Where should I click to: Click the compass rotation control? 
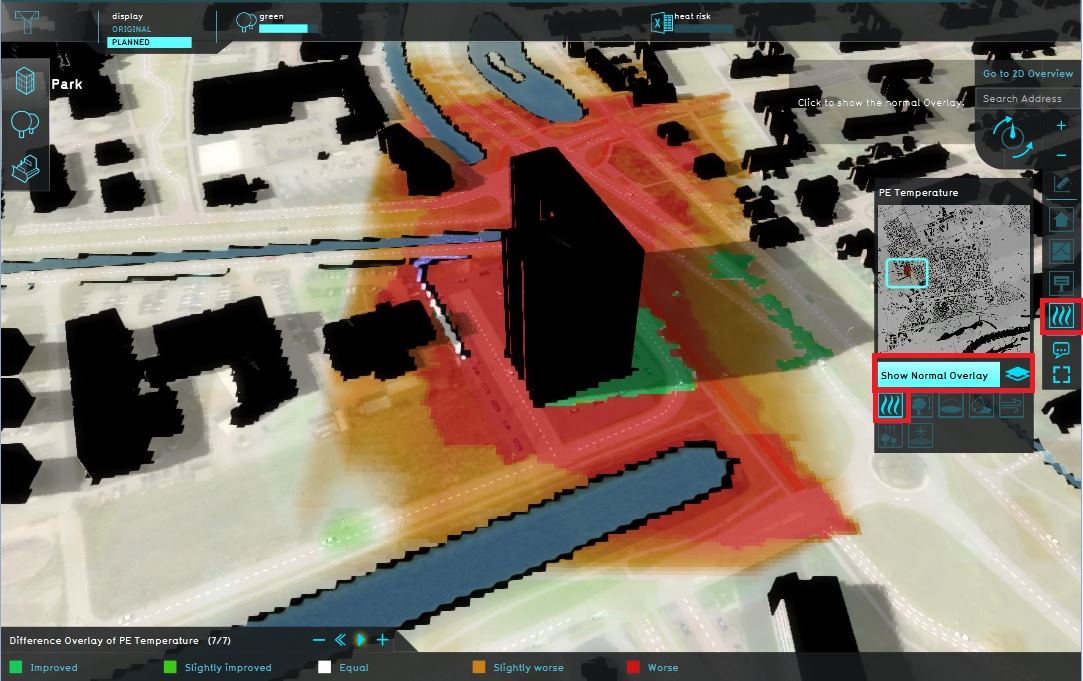[1014, 137]
